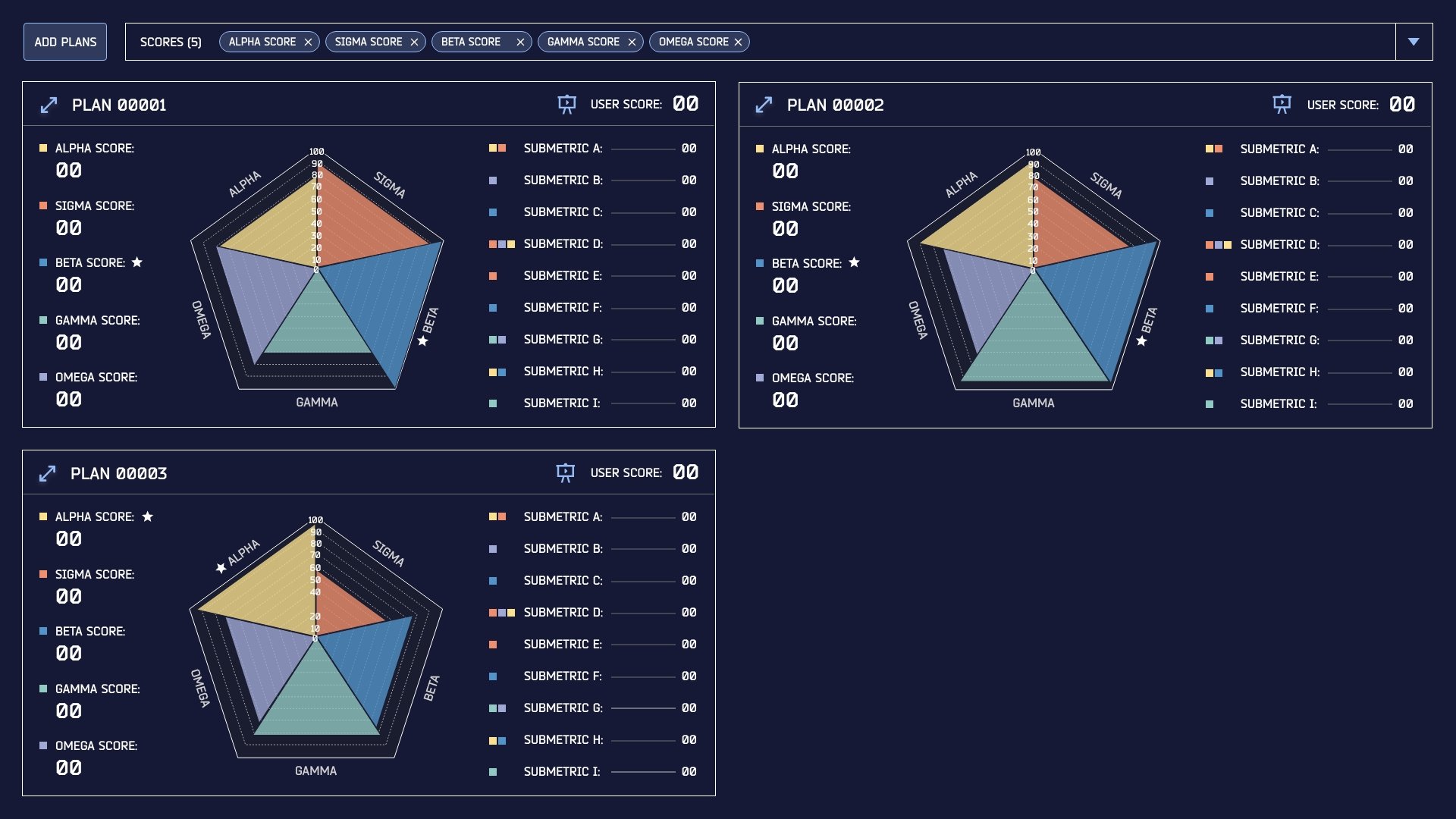
Task: Click Plan 00002 title text
Action: [x=835, y=105]
